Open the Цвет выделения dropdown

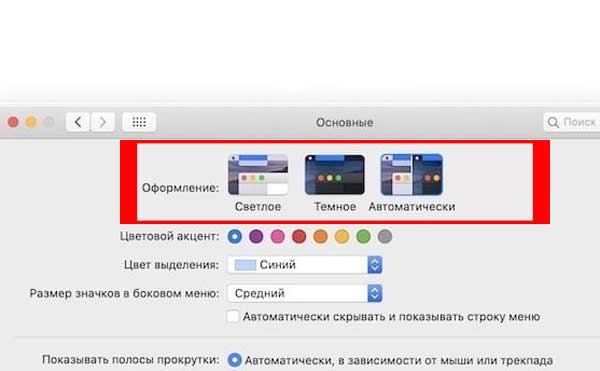point(305,265)
